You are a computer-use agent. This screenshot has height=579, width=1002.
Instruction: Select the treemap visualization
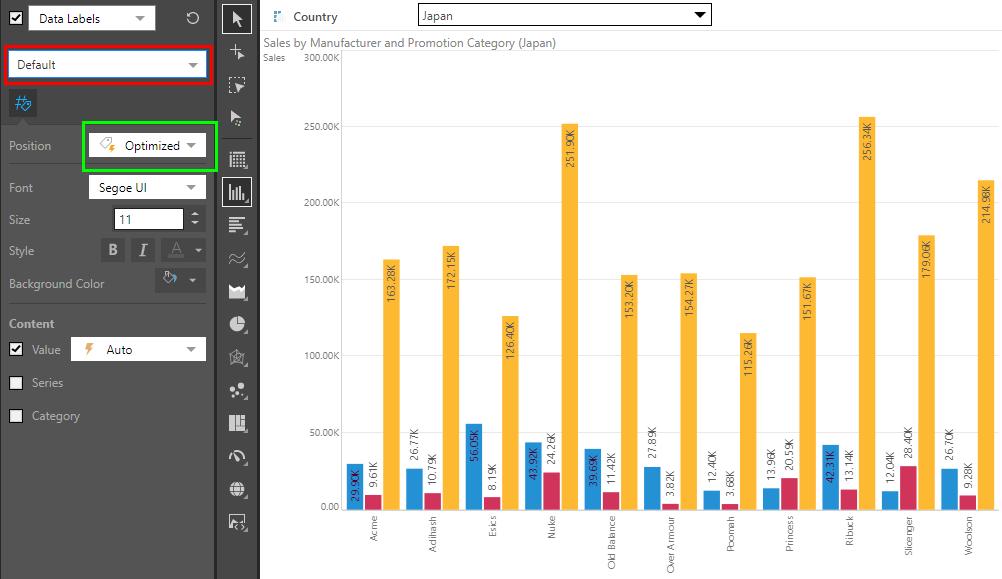(237, 423)
